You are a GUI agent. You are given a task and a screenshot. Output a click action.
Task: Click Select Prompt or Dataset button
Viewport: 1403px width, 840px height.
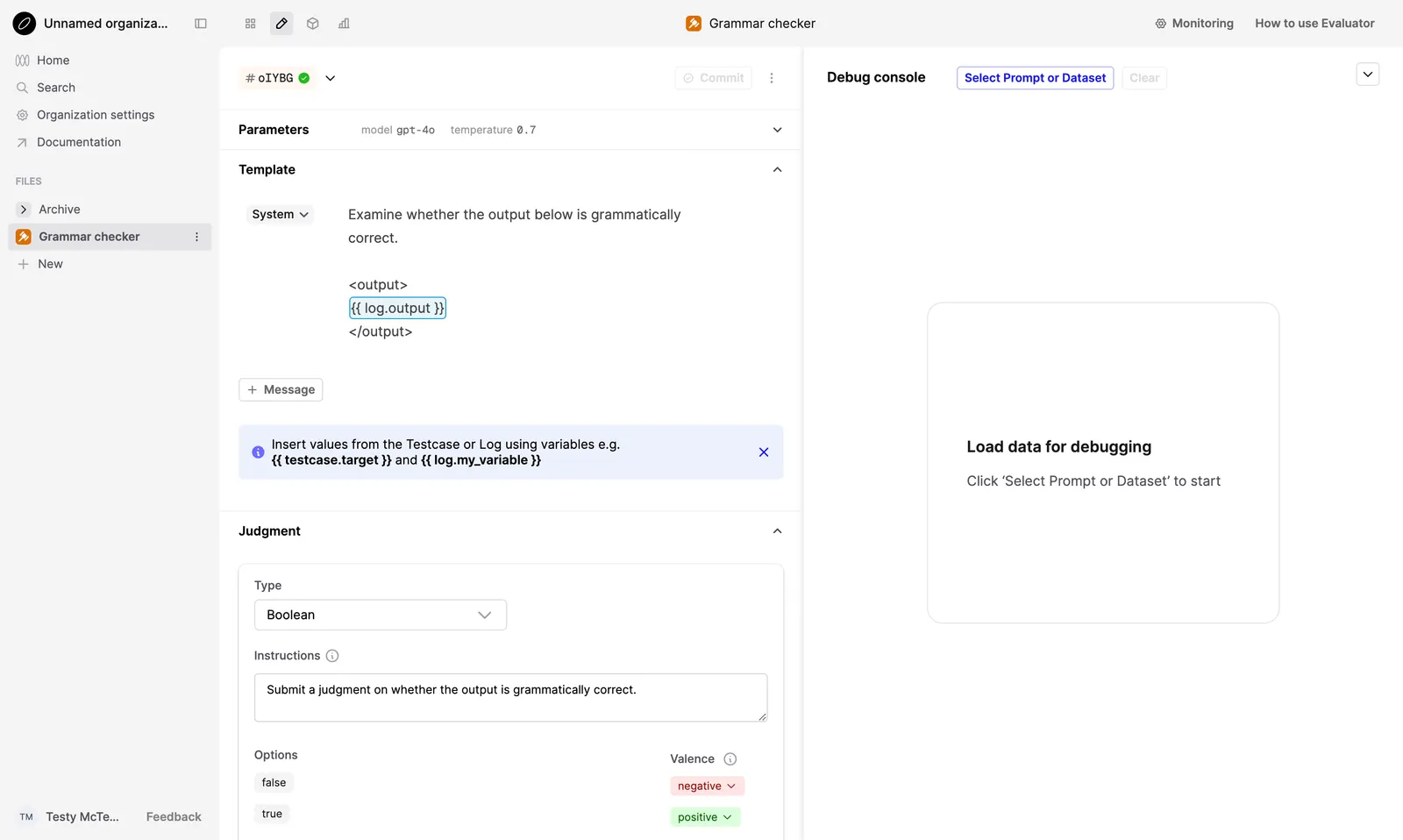[x=1035, y=78]
